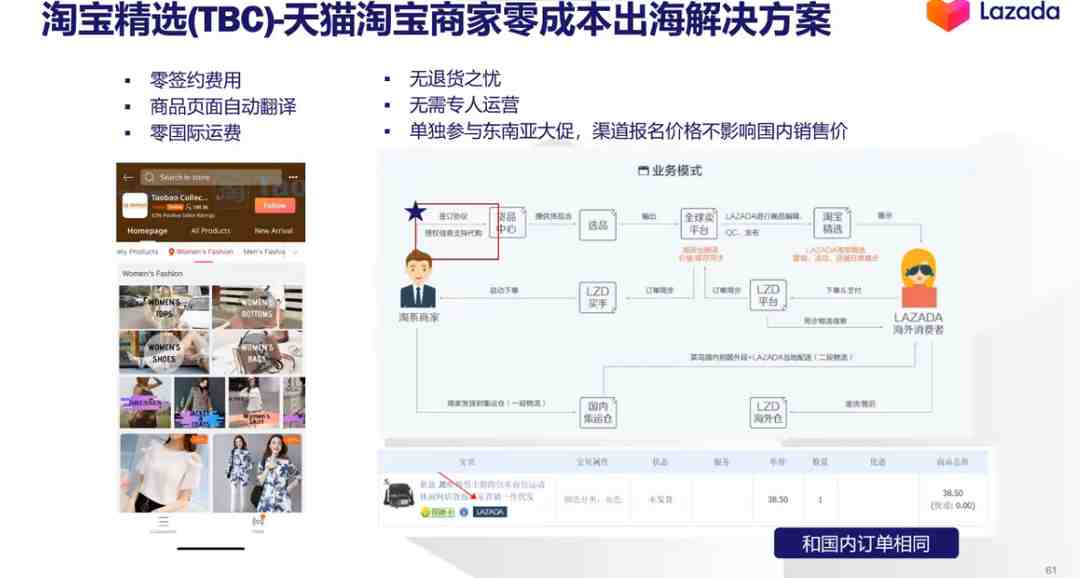
Task: Select the Men's Fashion category tab
Action: point(264,252)
